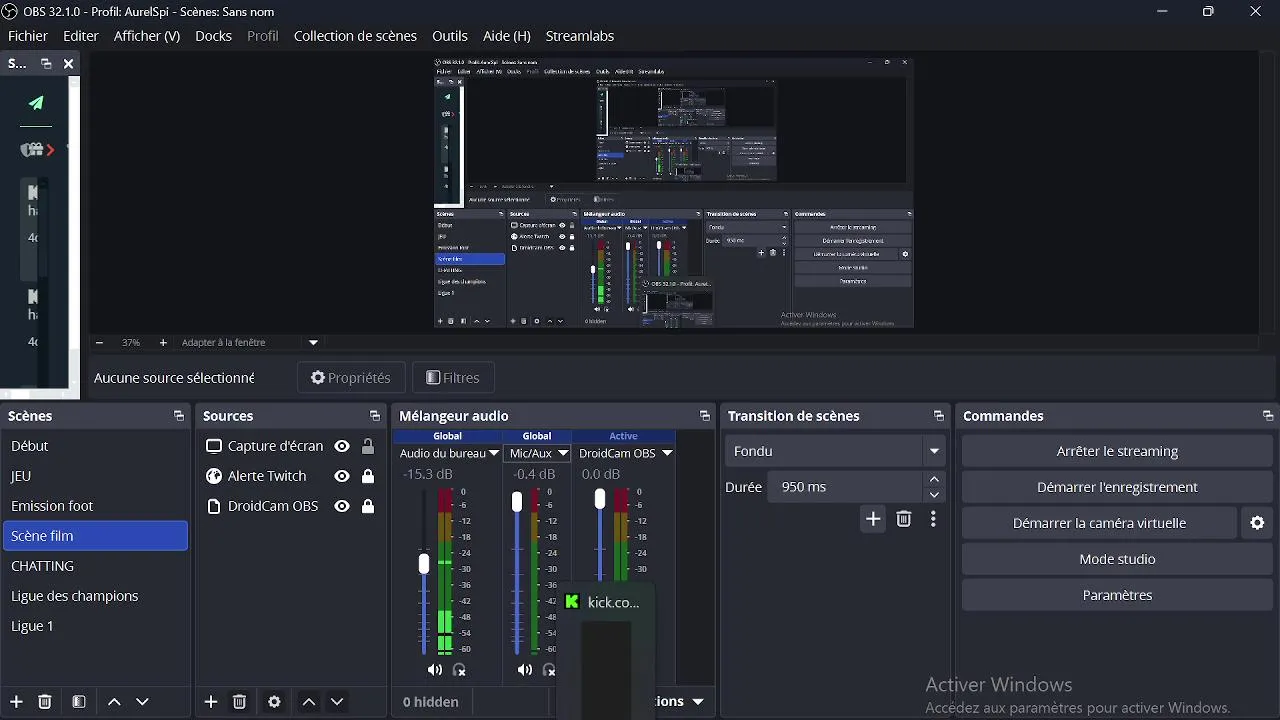Hide the DroidCam OBS source
1280x720 pixels.
[342, 506]
